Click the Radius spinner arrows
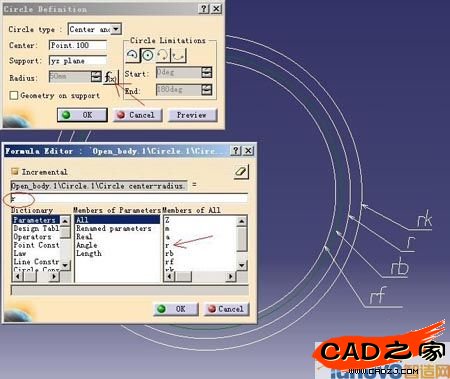The height and width of the screenshot is (379, 450). click(96, 77)
